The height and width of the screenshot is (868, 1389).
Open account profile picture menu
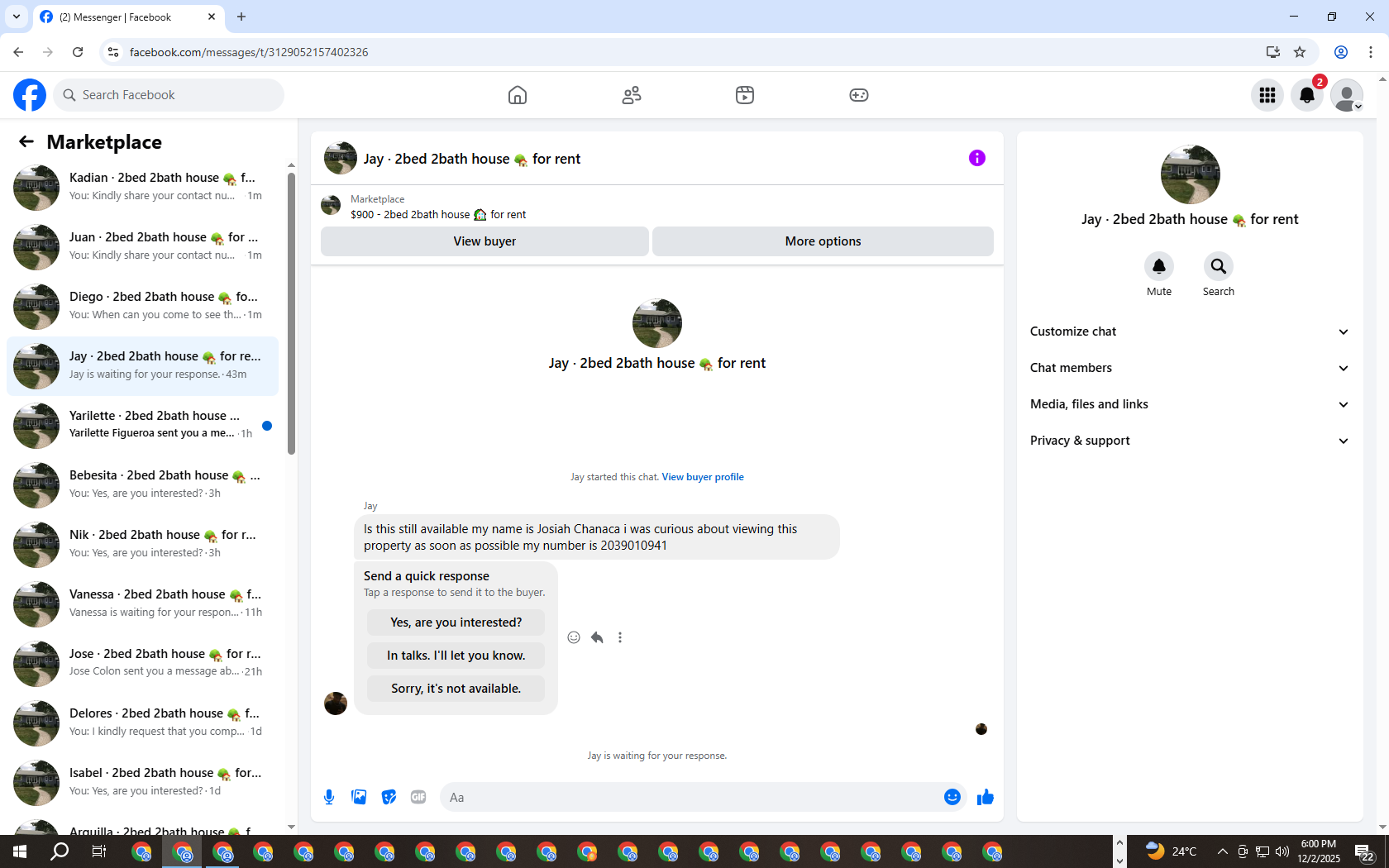click(1347, 95)
